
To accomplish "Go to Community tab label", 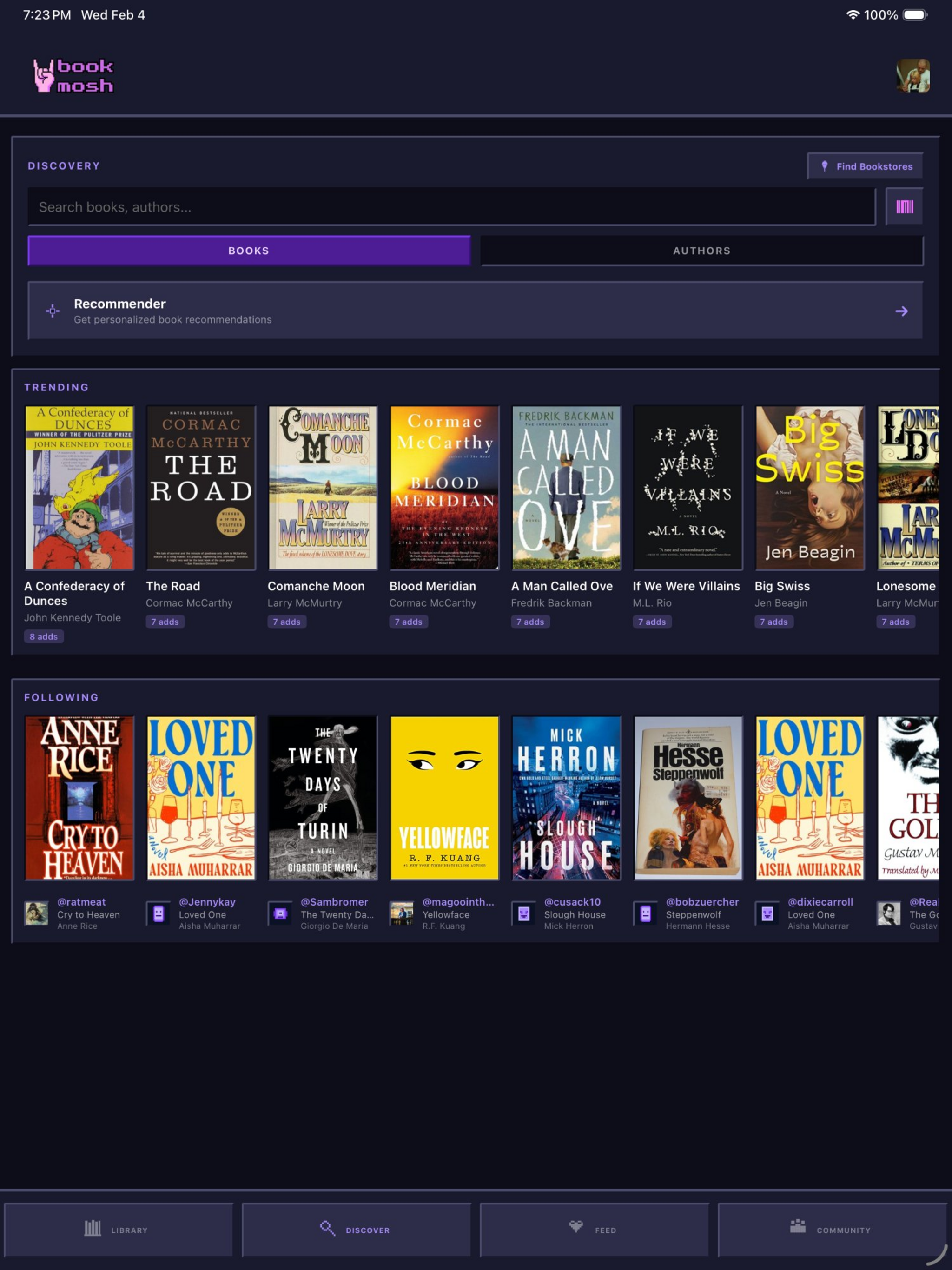I will 844,1230.
